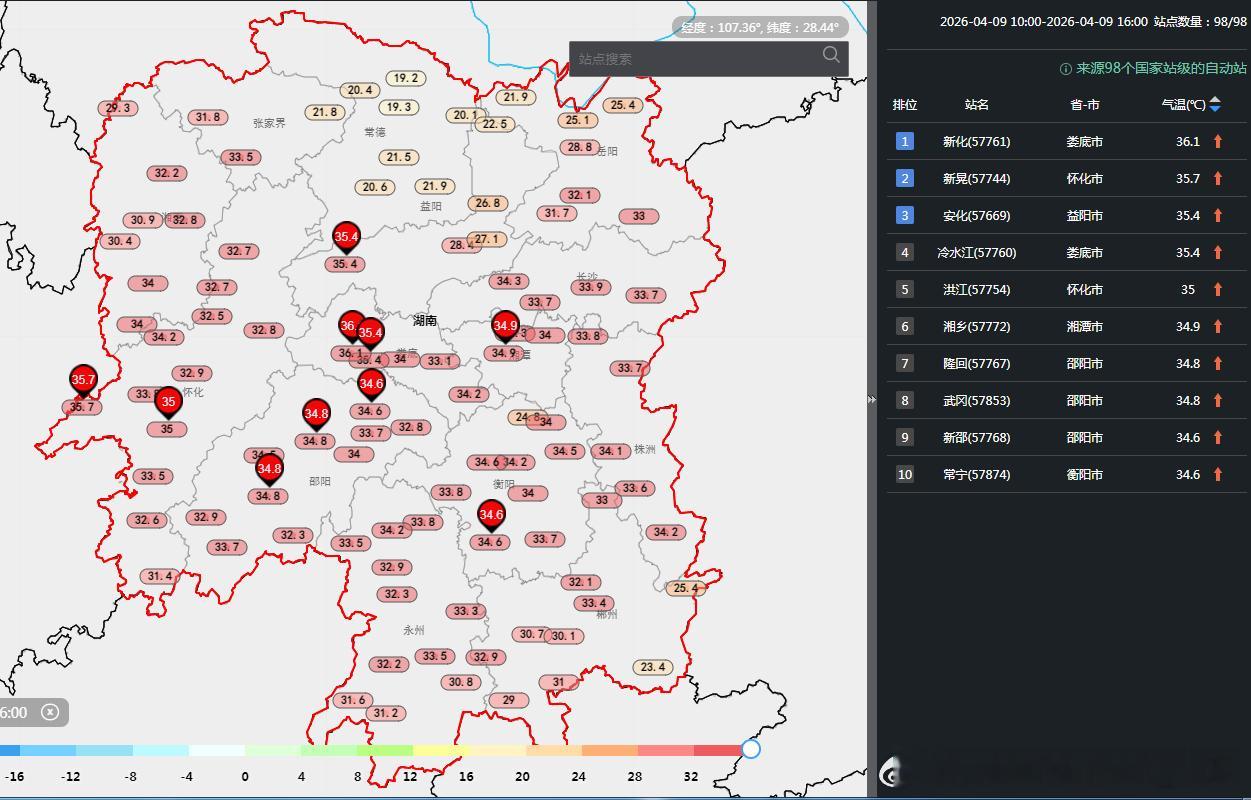This screenshot has height=800, width=1251.
Task: Click the 湖南 province label on the map
Action: [425, 320]
